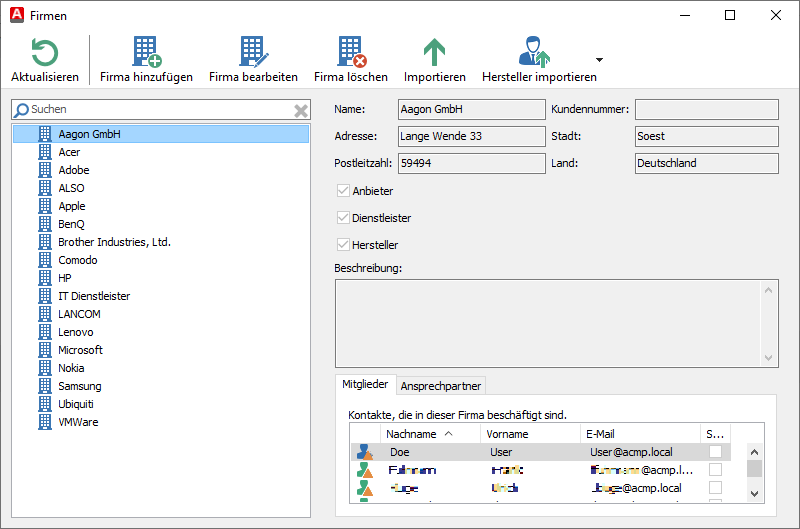The height and width of the screenshot is (529, 800).
Task: Select Microsoft in the company list
Action: click(80, 350)
